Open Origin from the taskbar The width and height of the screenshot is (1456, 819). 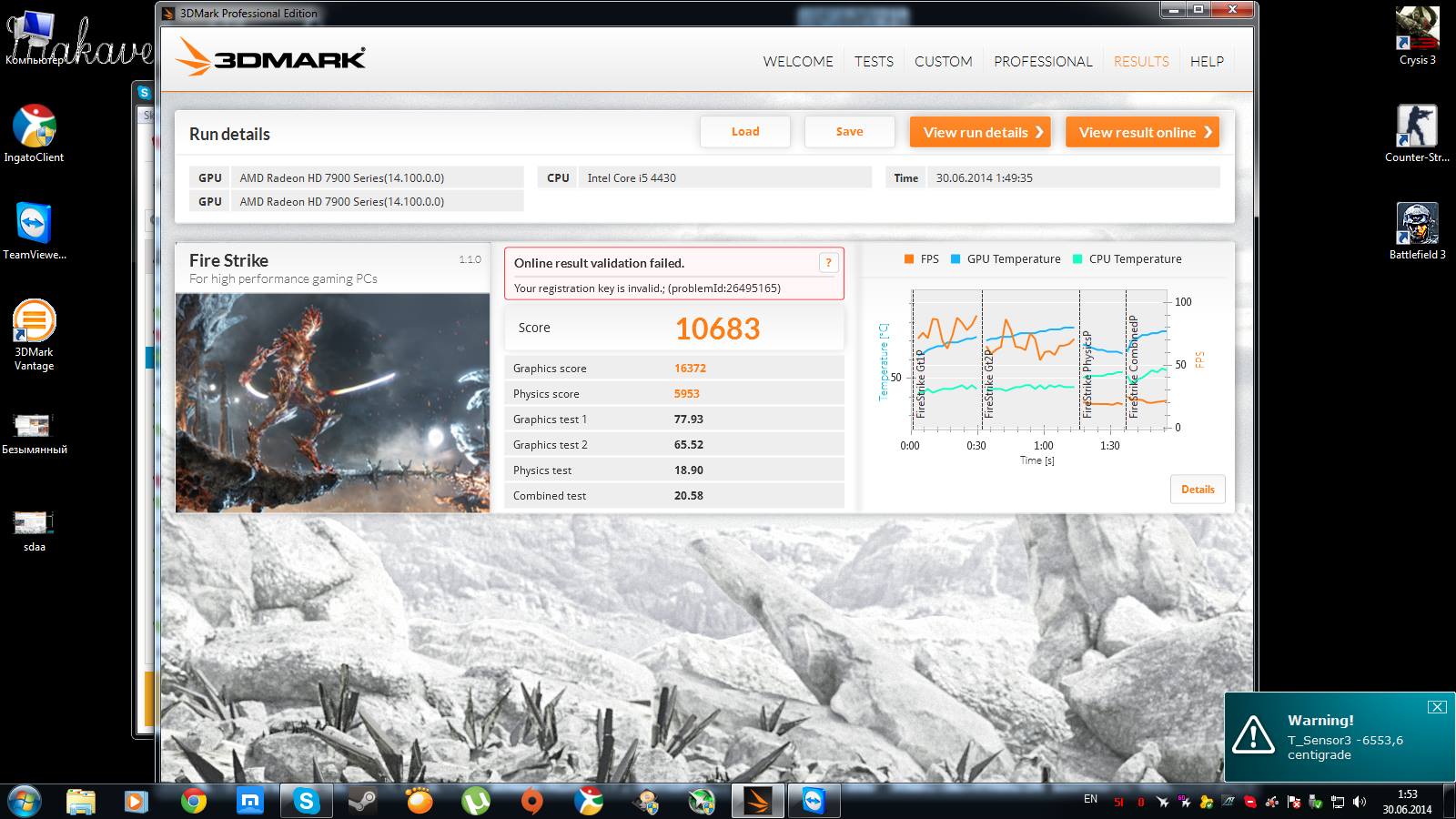[531, 802]
